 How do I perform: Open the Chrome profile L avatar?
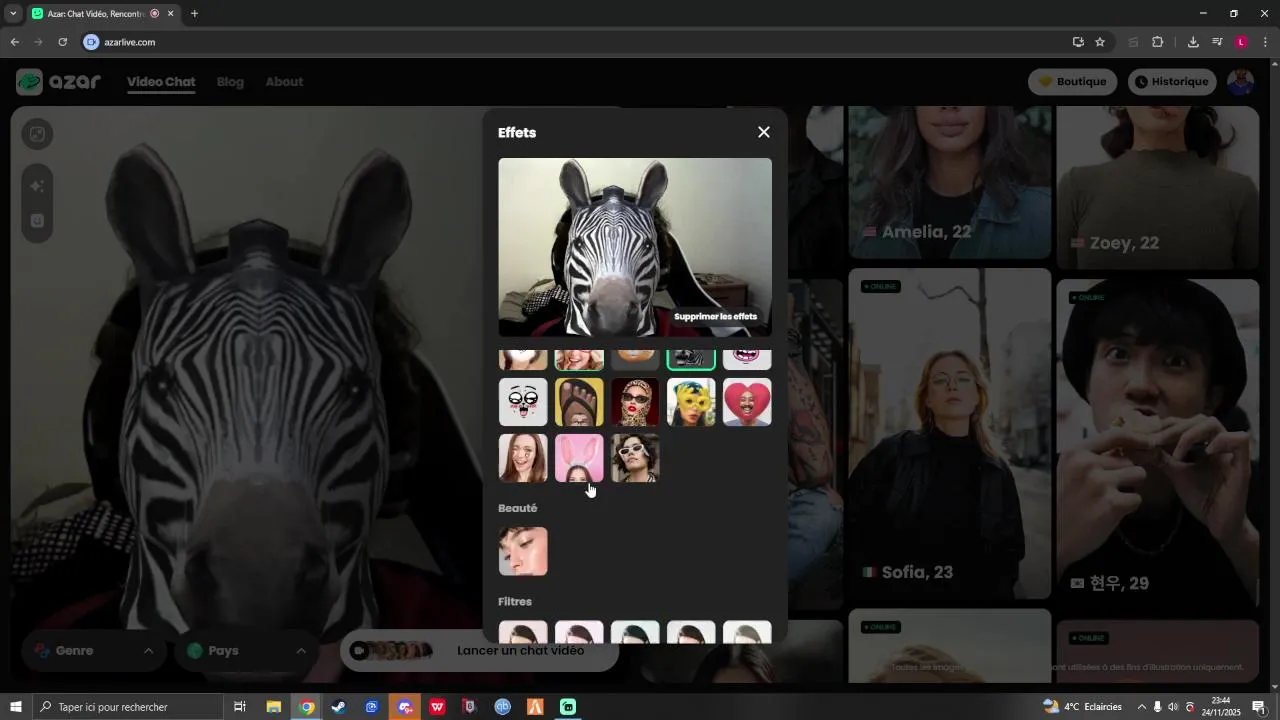coord(1241,42)
